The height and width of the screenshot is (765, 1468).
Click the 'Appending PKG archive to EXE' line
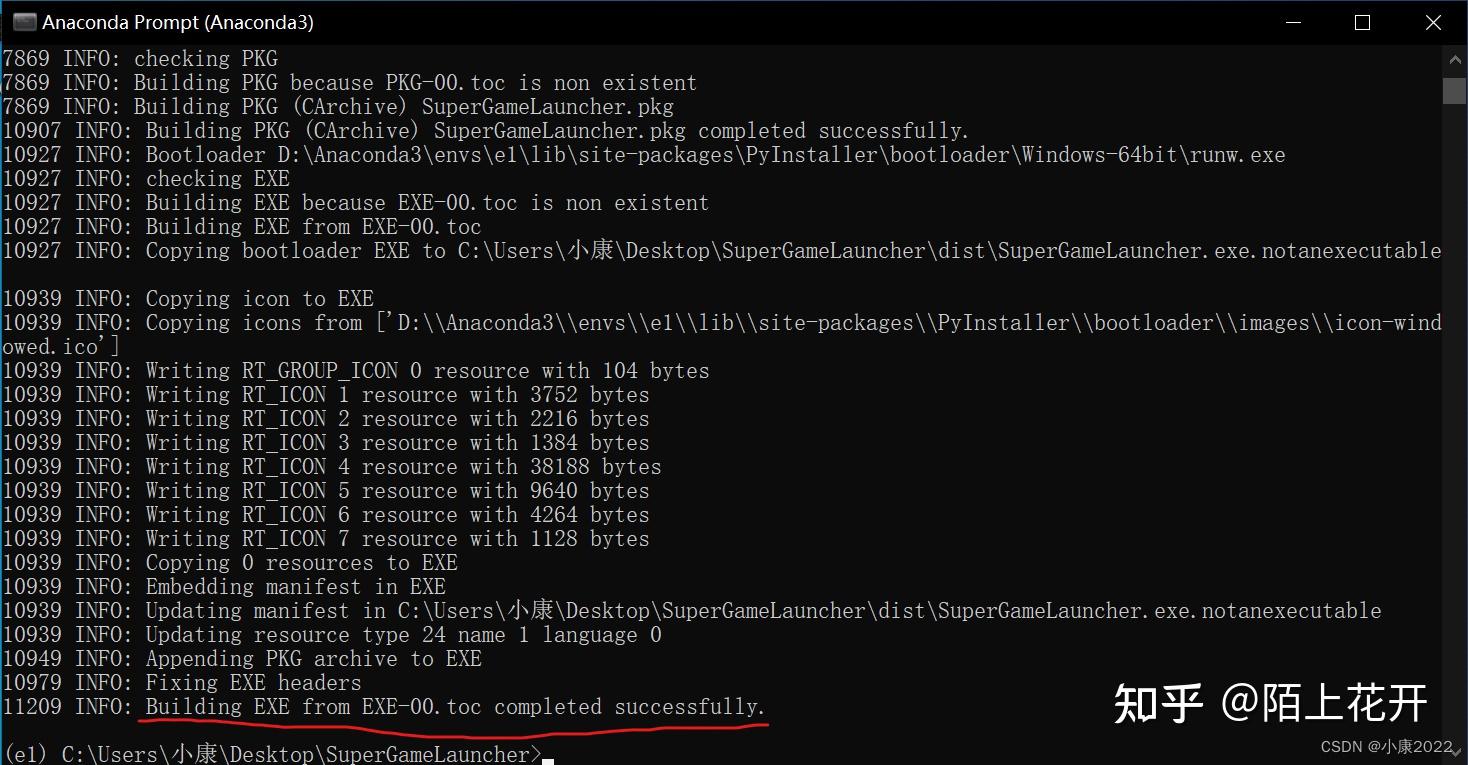pos(242,659)
